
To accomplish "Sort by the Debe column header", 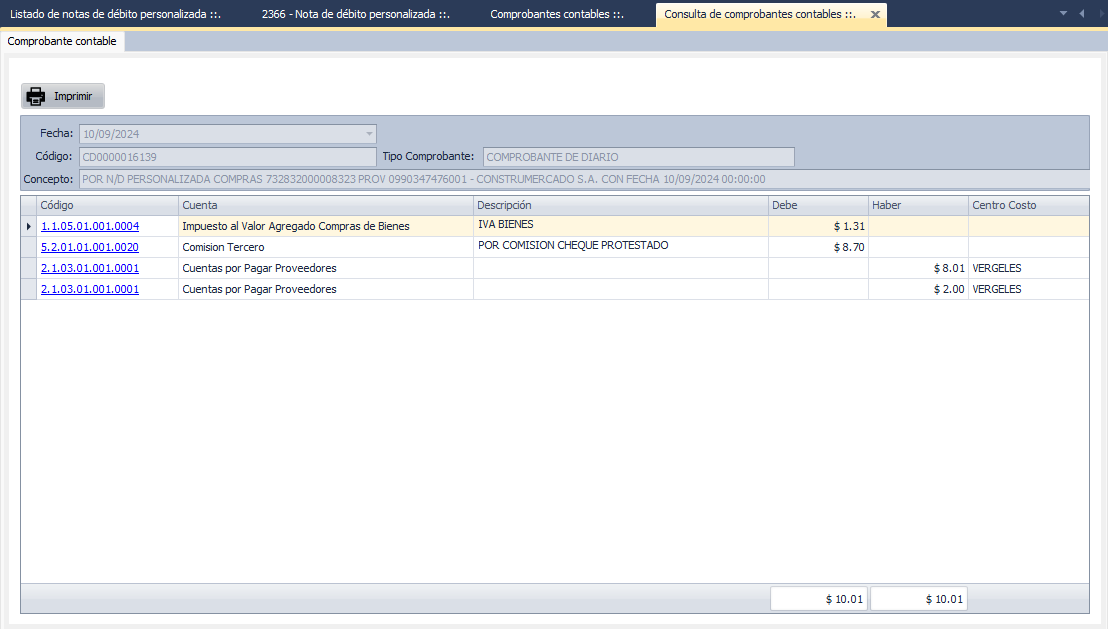I will (817, 205).
